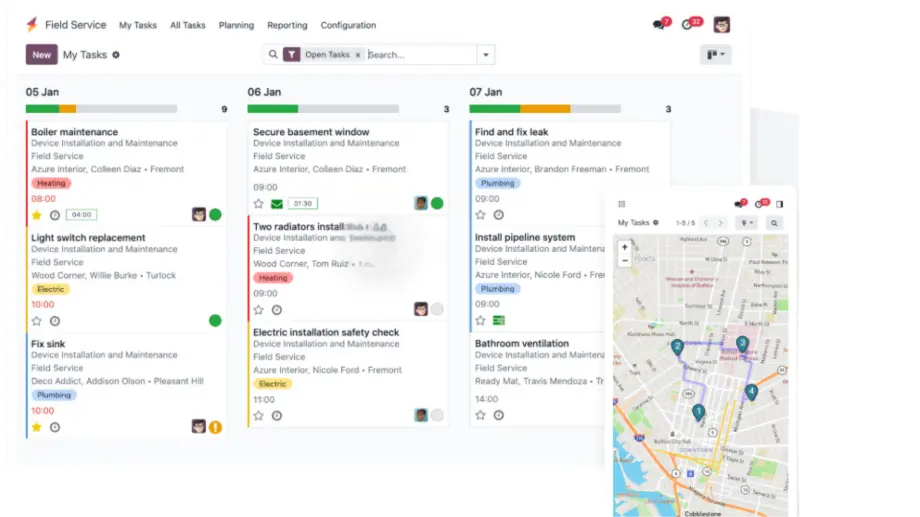Open the map pin view dropdown
This screenshot has height=517, width=920.
point(746,223)
